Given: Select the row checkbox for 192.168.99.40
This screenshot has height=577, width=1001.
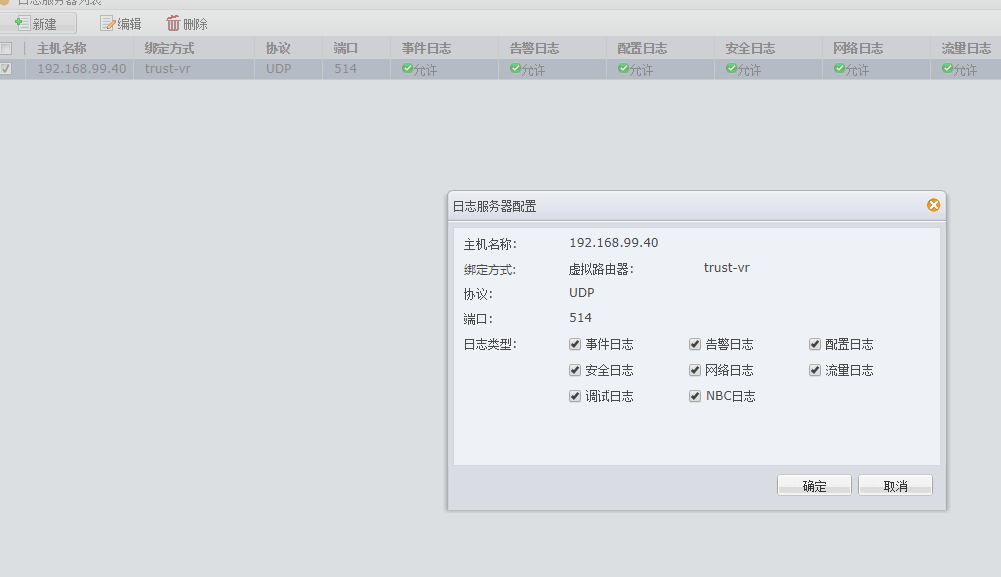Looking at the screenshot, I should 6,69.
